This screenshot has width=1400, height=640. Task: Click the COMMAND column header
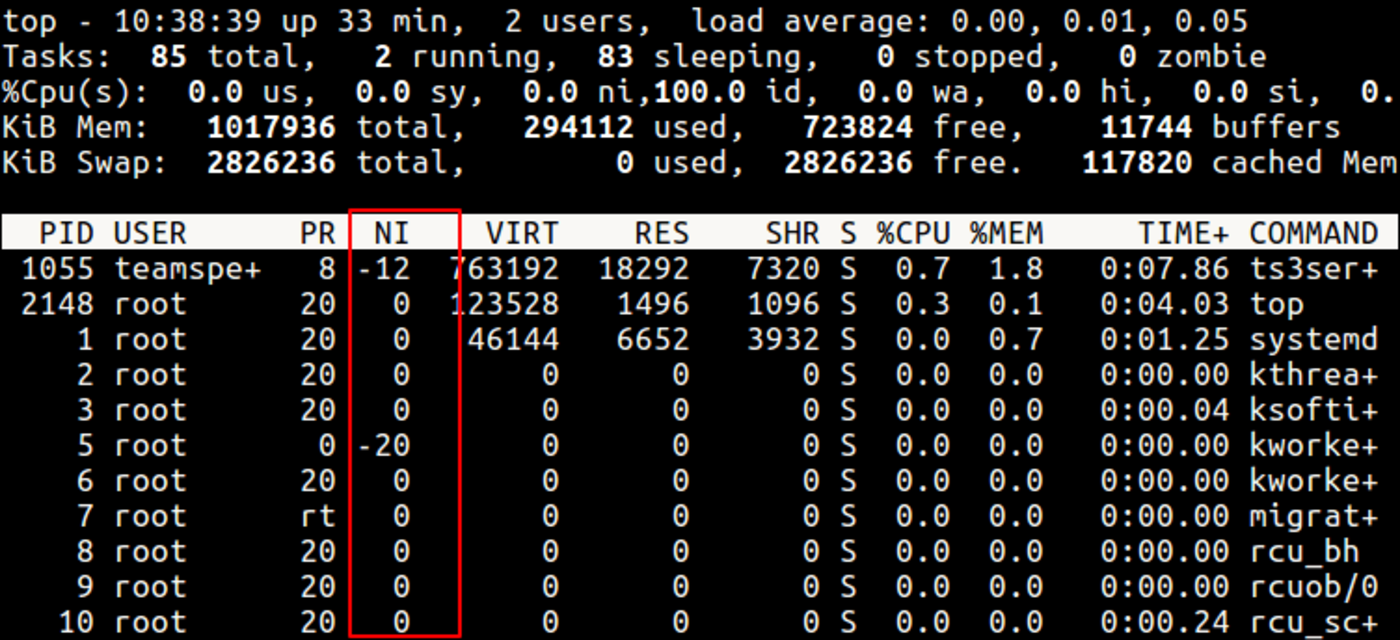pyautogui.click(x=1313, y=234)
